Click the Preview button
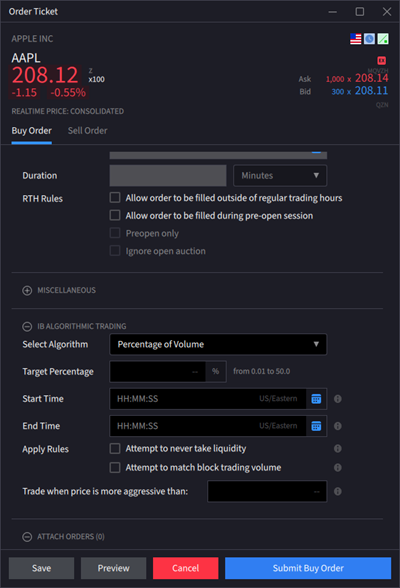This screenshot has width=400, height=588. pyautogui.click(x=114, y=568)
